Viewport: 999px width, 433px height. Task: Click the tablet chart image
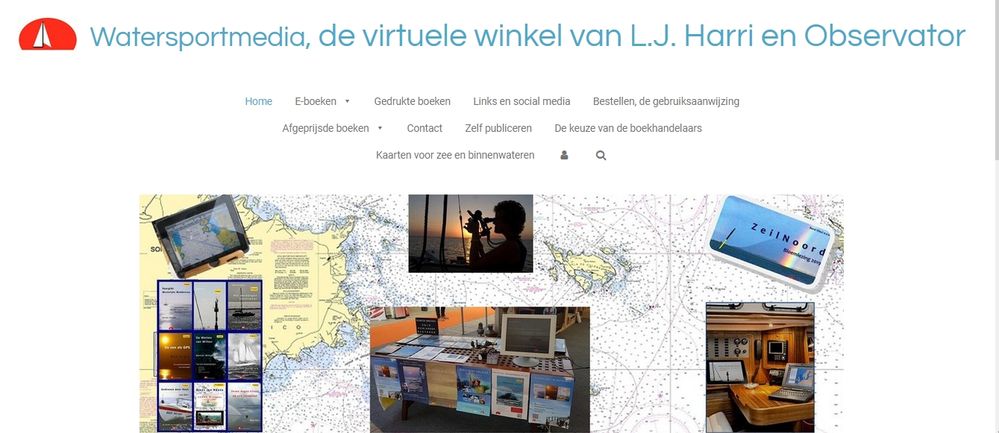pyautogui.click(x=201, y=236)
